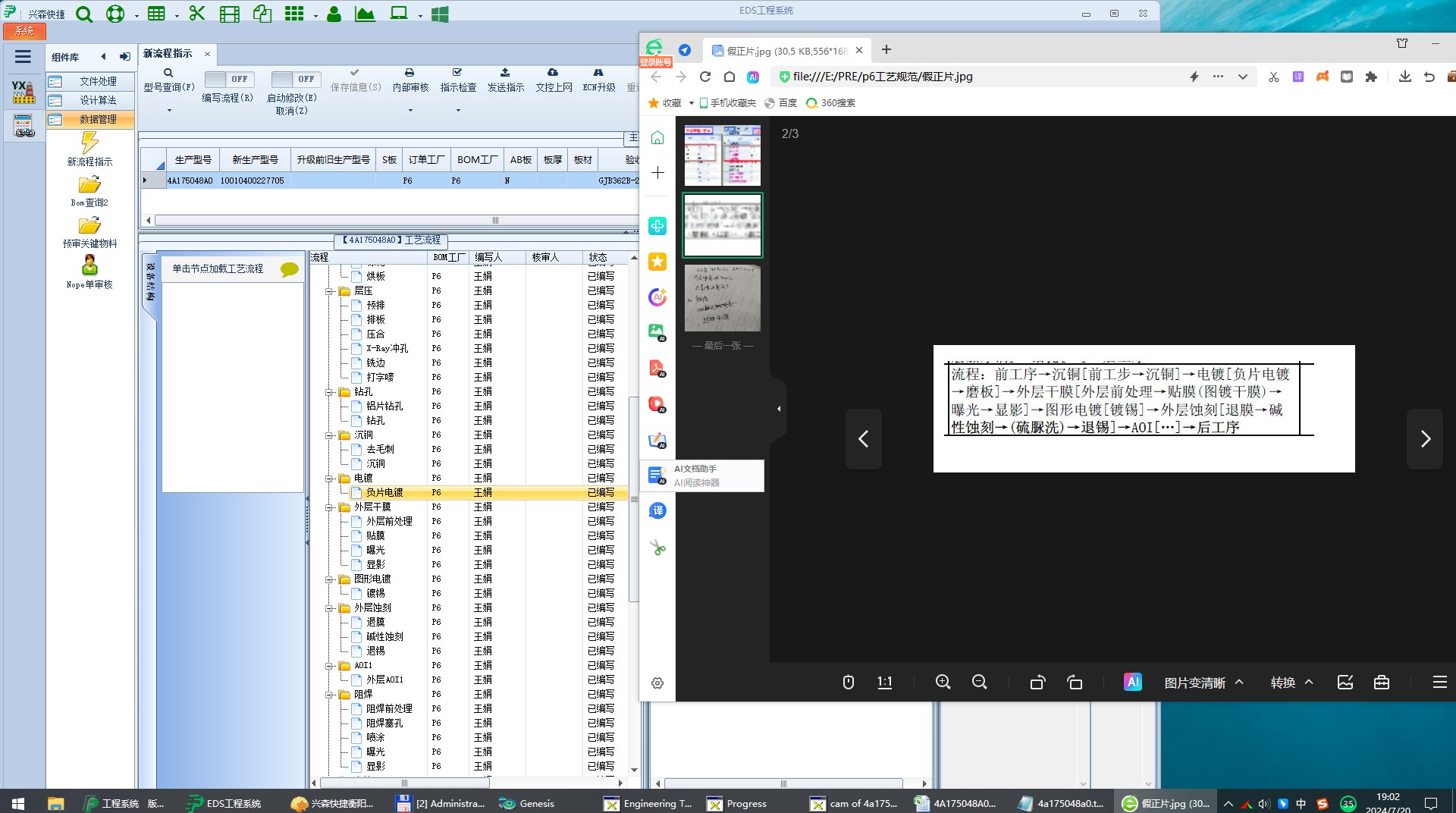The height and width of the screenshot is (813, 1456).
Task: Click the yellow speech bubble icon
Action: tap(289, 269)
